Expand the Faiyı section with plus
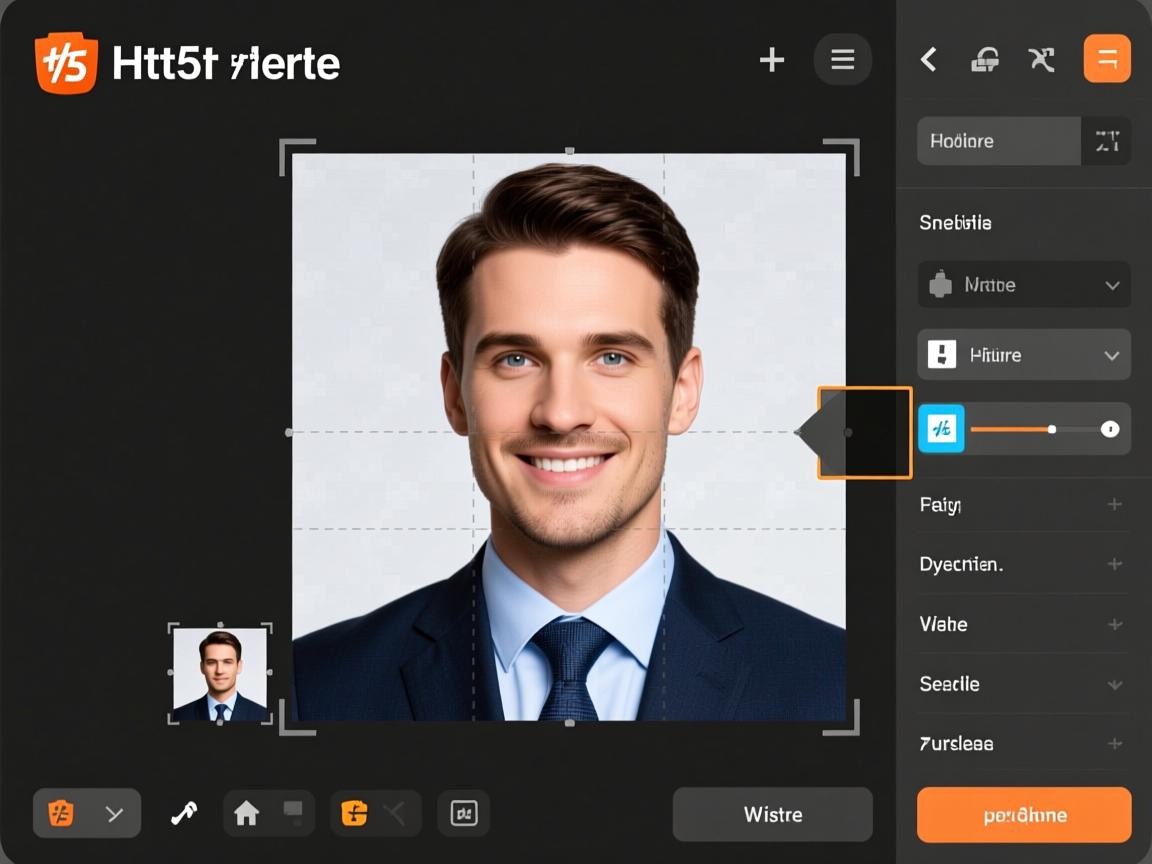1152x864 pixels. (x=1114, y=505)
